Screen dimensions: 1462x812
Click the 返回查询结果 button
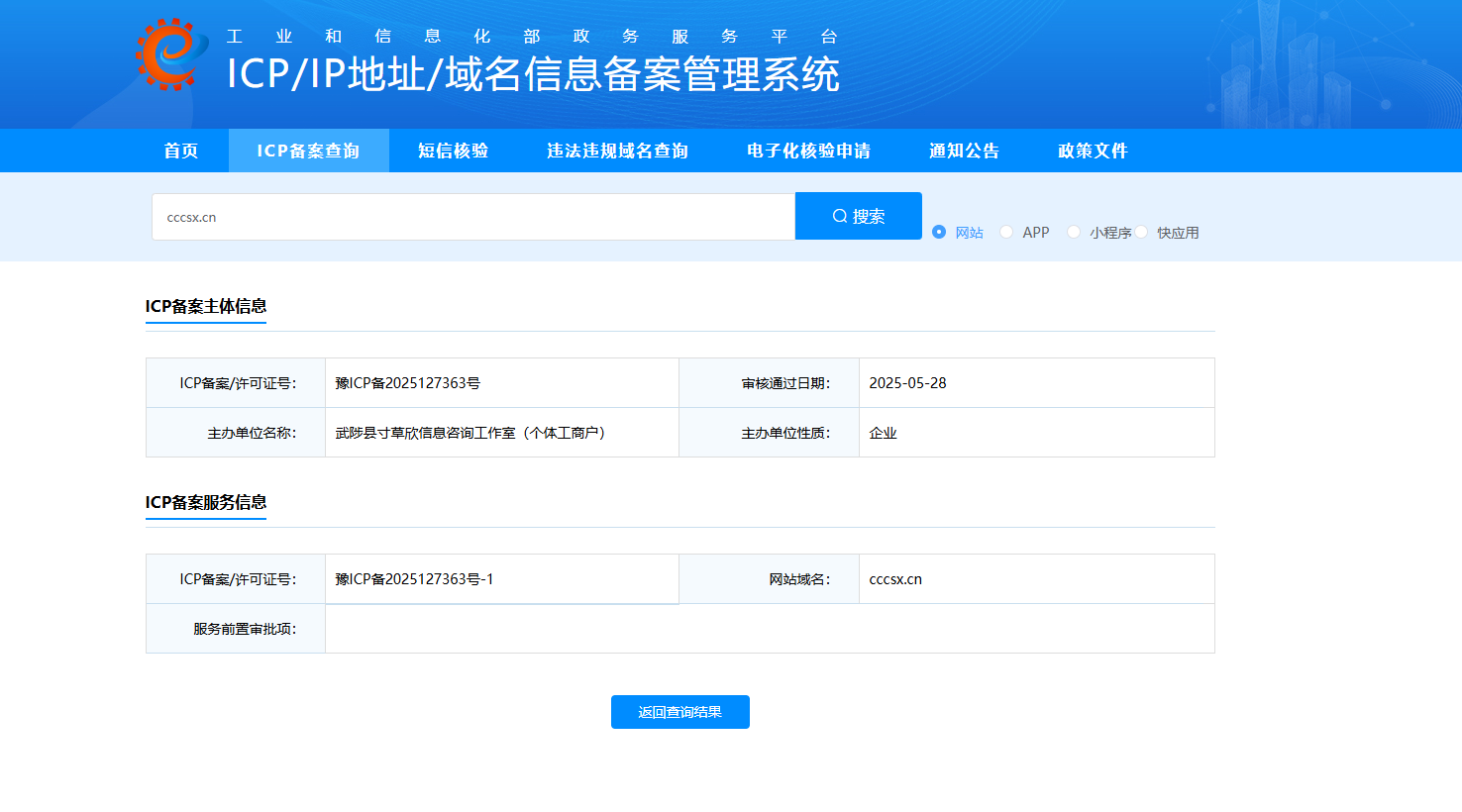tap(680, 712)
